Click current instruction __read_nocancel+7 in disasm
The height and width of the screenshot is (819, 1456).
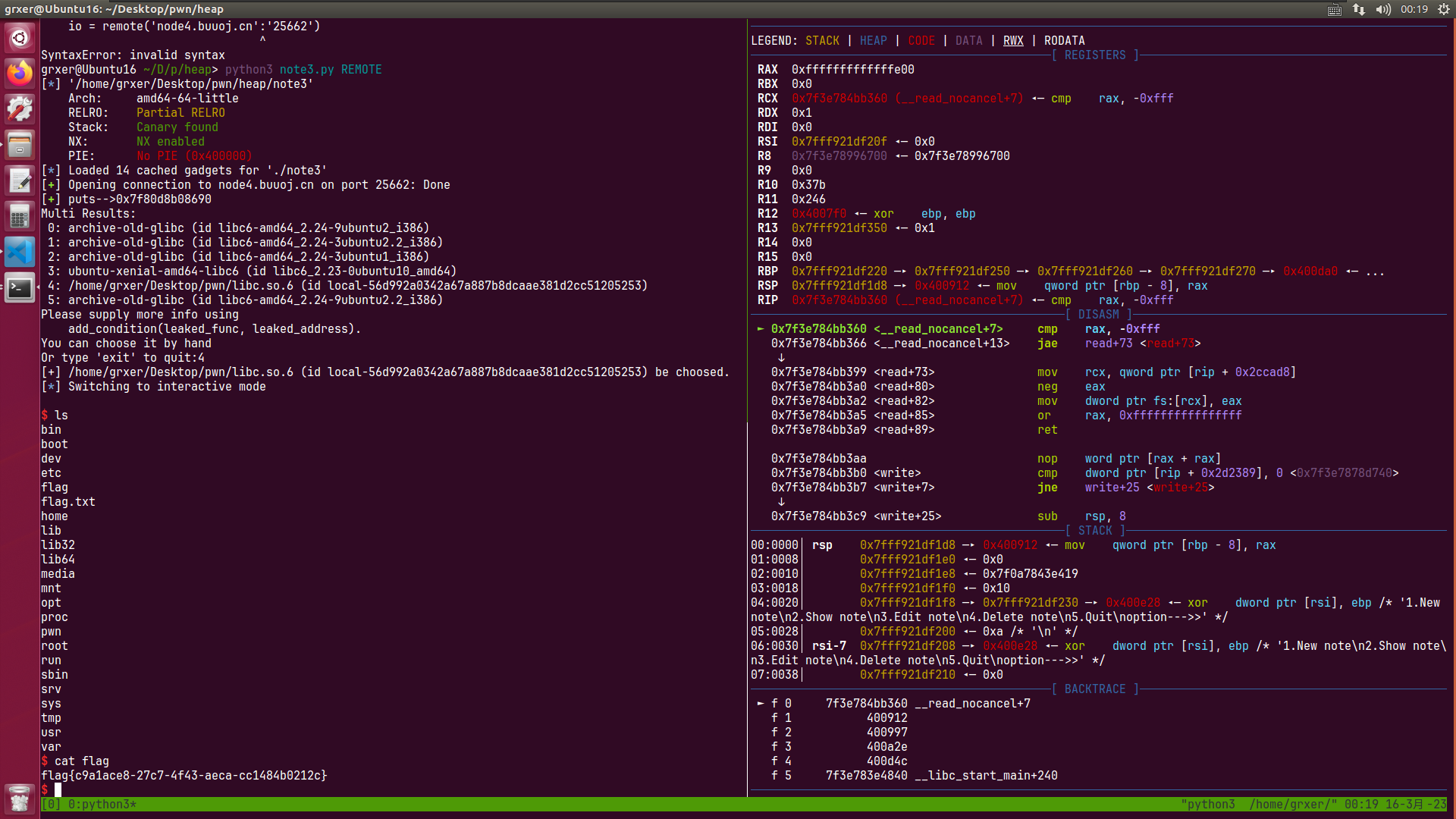tap(959, 329)
